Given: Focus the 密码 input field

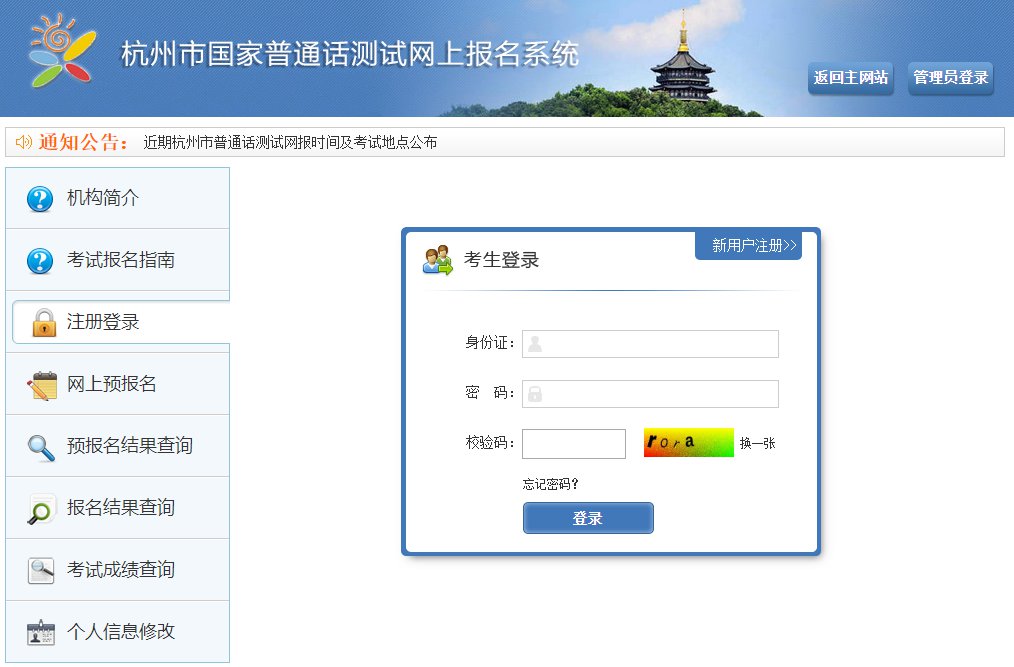Looking at the screenshot, I should coord(651,394).
